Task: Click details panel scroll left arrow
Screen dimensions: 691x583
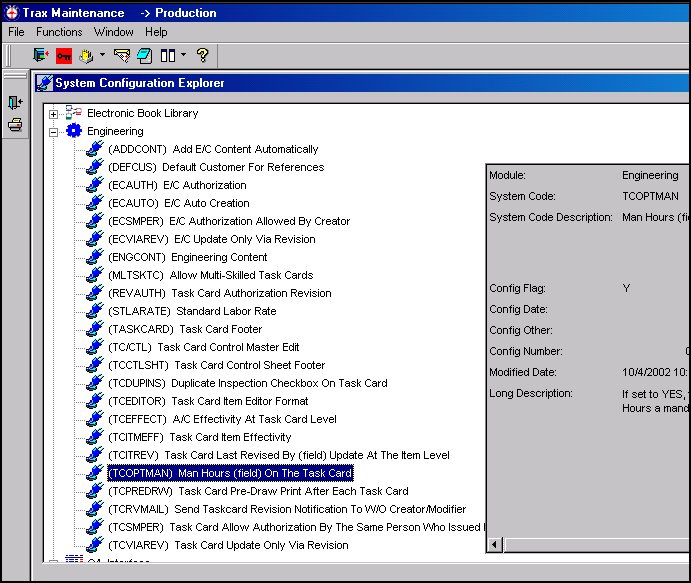Action: 494,545
